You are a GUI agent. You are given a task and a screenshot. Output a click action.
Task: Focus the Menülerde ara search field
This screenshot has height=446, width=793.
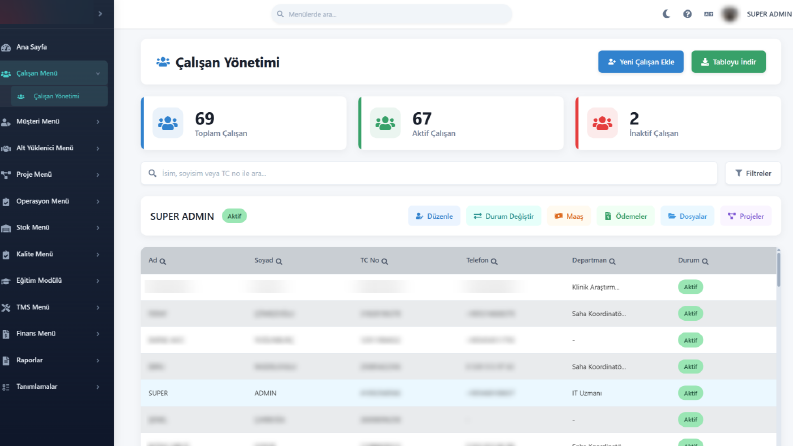(392, 14)
